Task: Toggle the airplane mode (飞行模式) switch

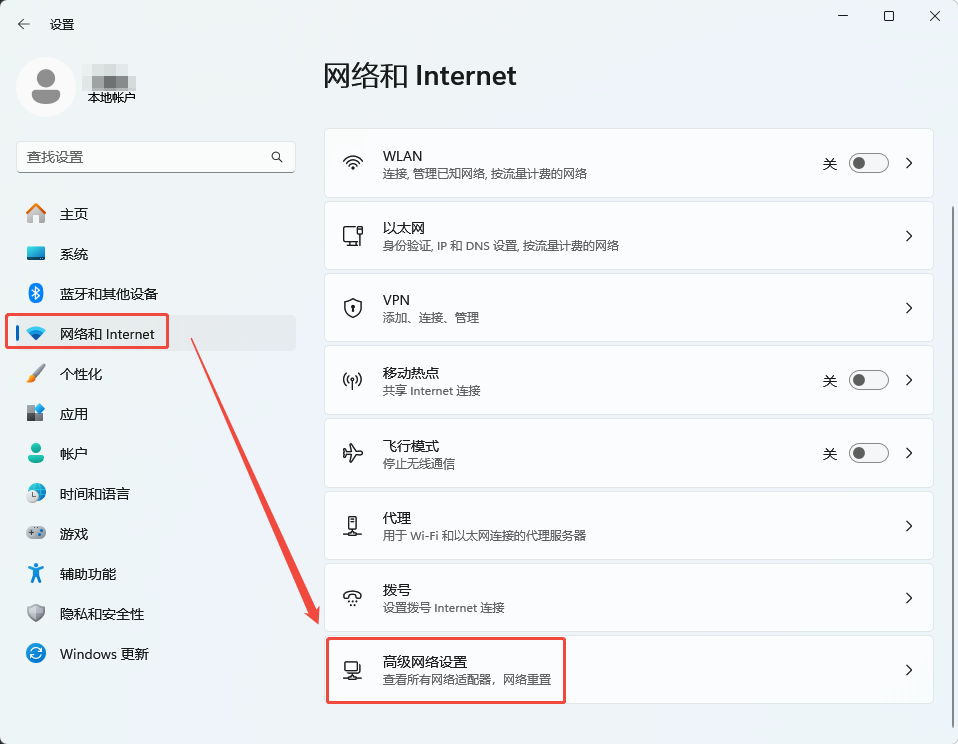Action: (x=868, y=453)
